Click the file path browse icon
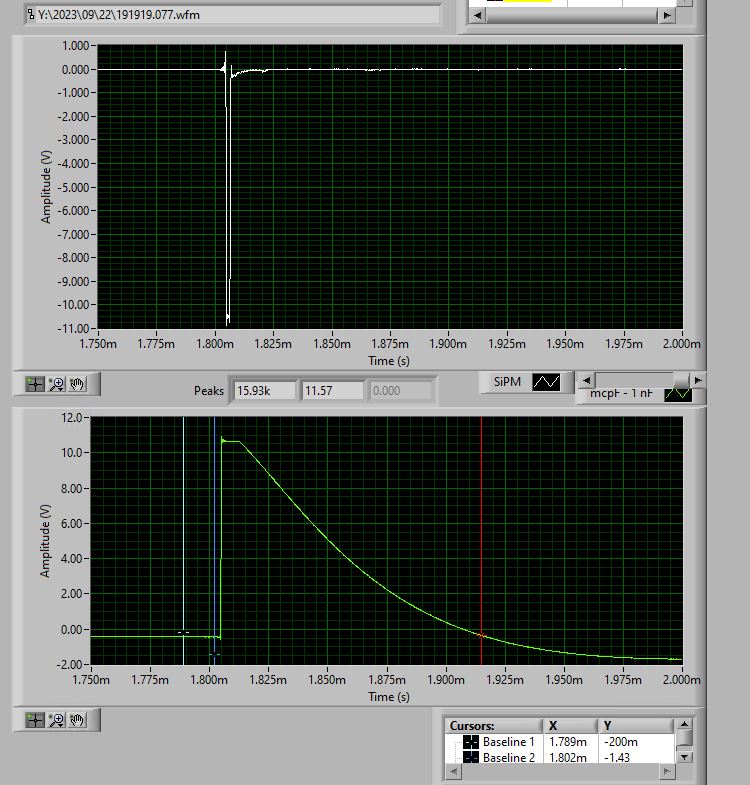The width and height of the screenshot is (750, 785). point(31,15)
